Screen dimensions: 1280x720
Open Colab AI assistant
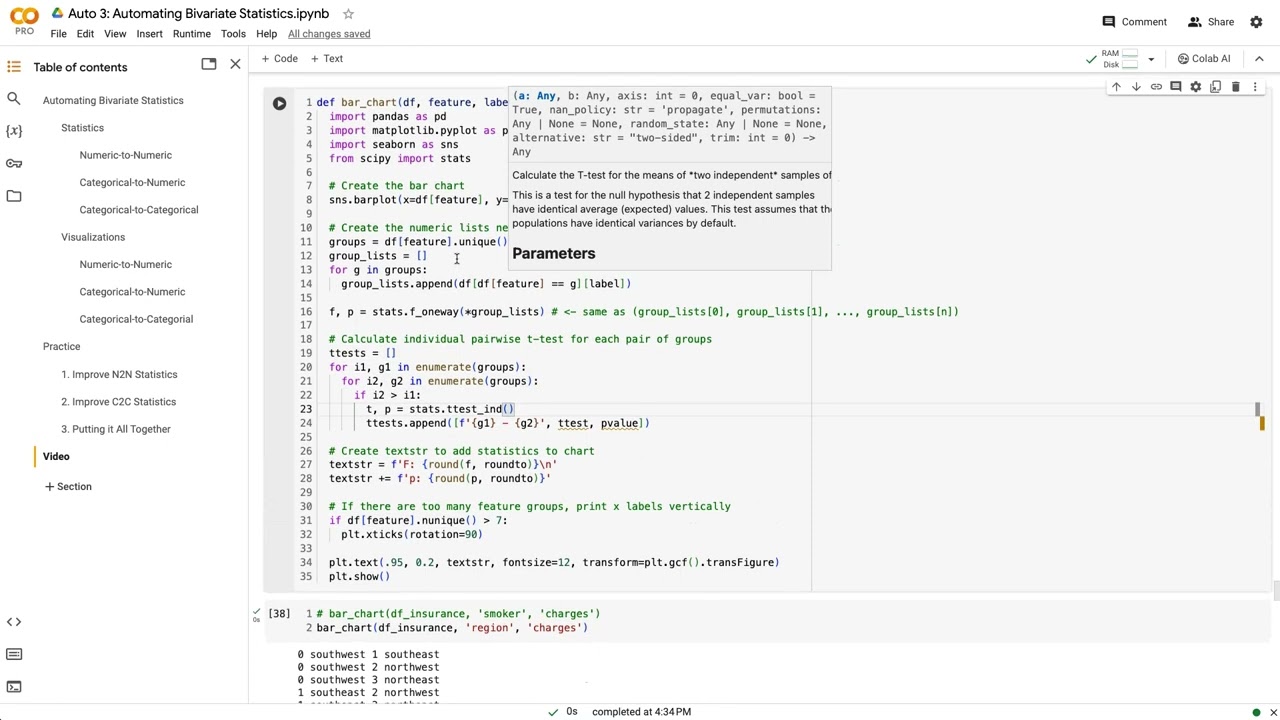tap(1203, 59)
